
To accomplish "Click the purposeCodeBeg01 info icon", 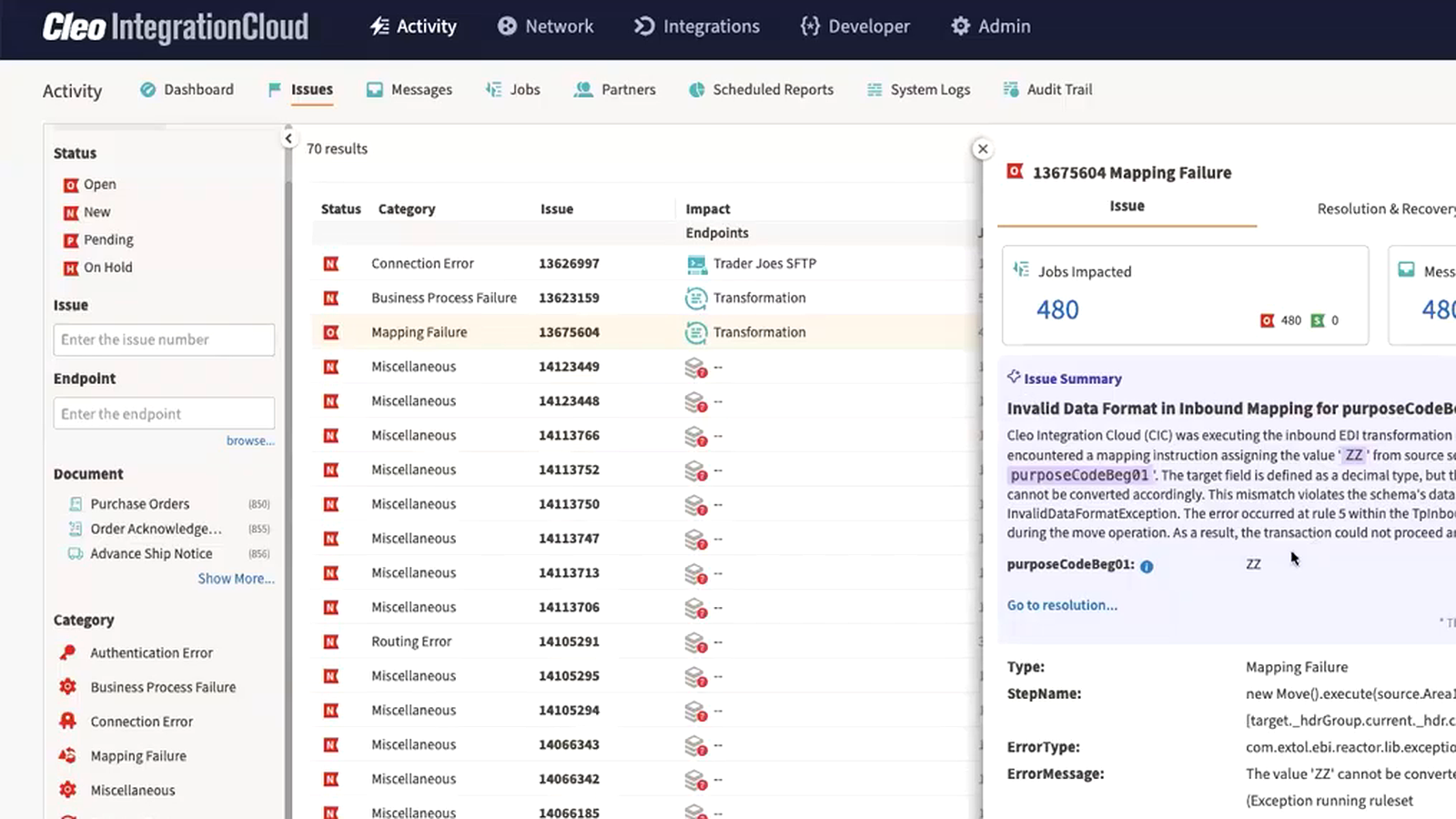I will click(x=1147, y=566).
